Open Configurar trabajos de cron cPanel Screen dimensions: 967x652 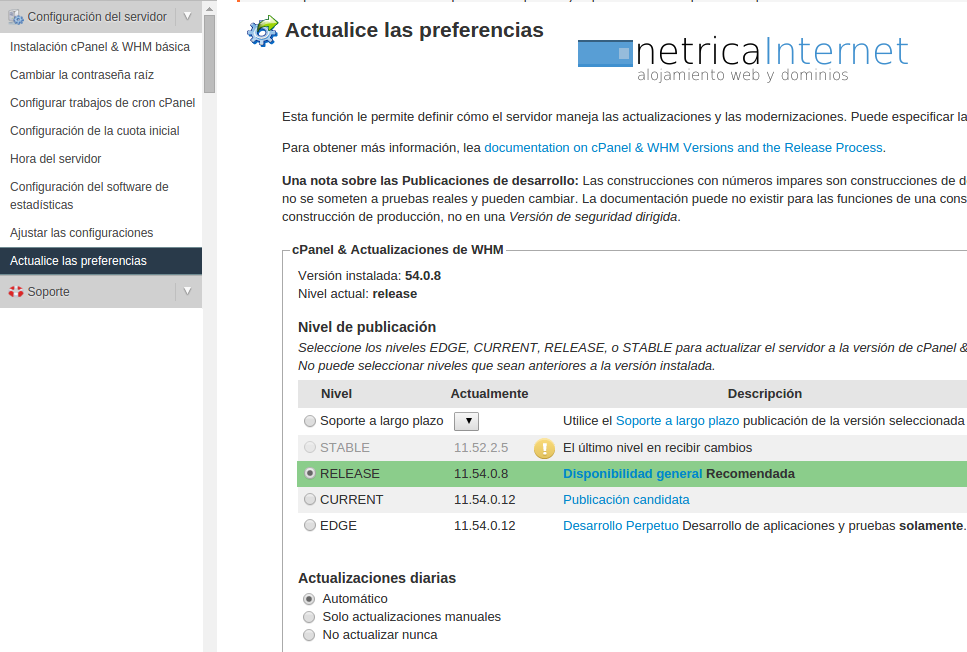point(102,103)
